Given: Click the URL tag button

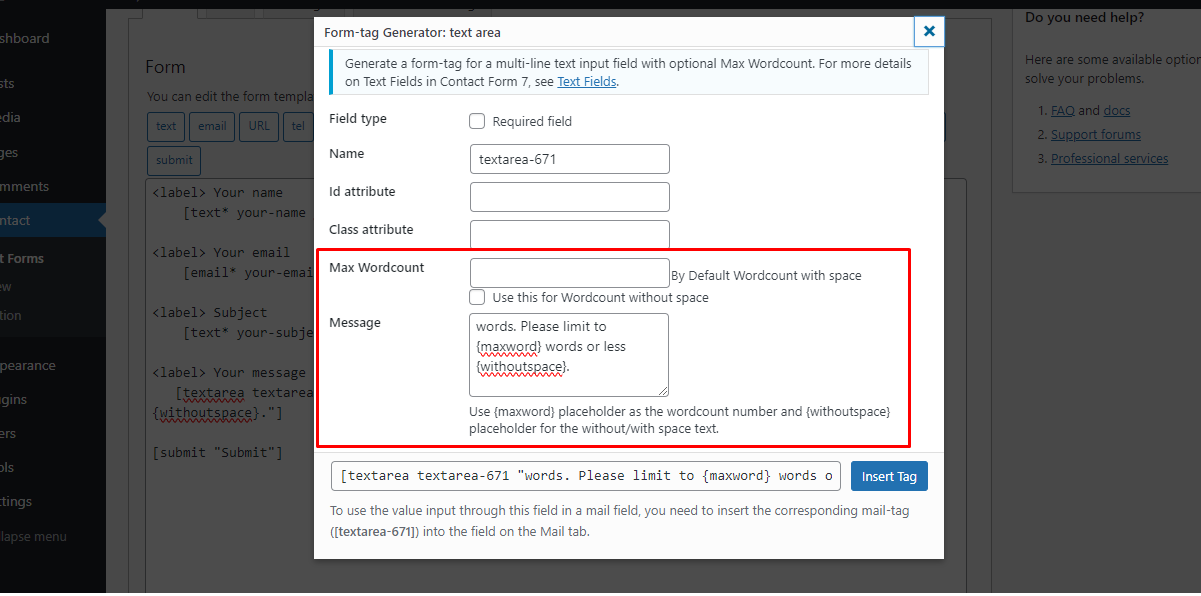Looking at the screenshot, I should pos(259,126).
